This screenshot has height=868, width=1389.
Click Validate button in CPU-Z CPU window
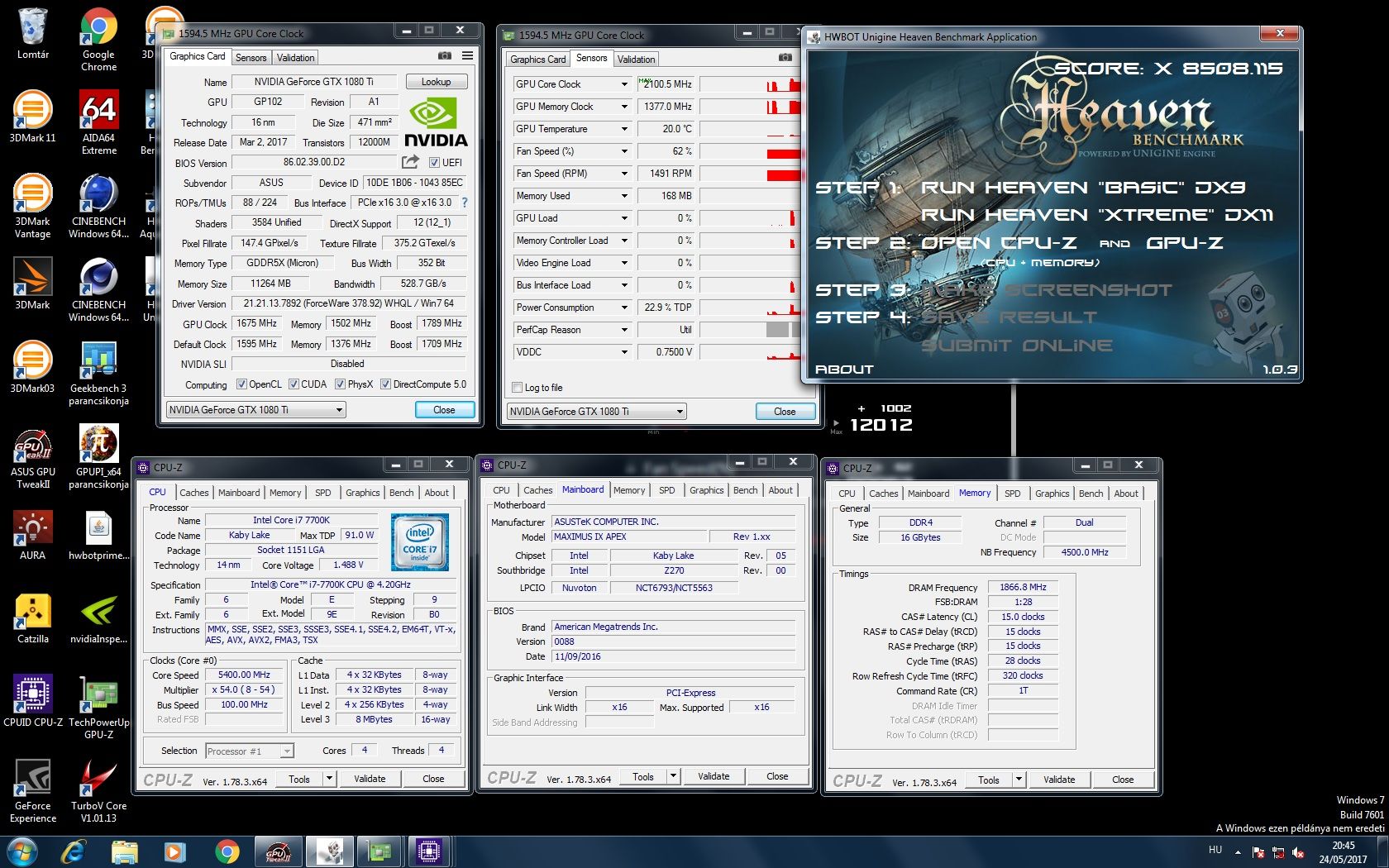click(370, 779)
